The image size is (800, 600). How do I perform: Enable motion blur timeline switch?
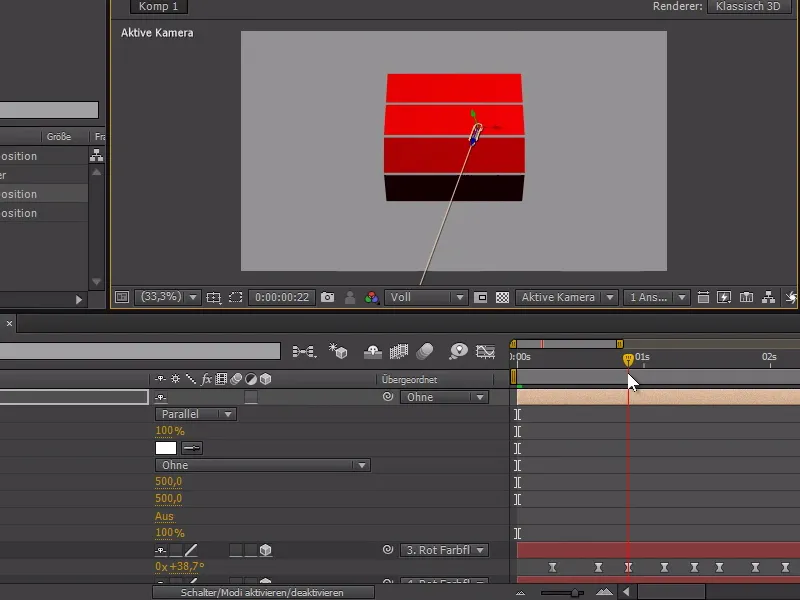point(424,351)
